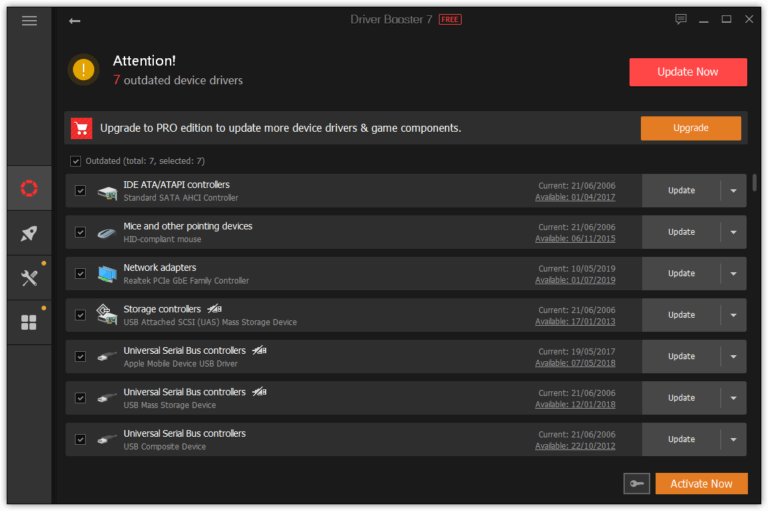768x511 pixels.
Task: Uncheck the IDE ATA/ATAPI controllers checkbox
Action: click(80, 191)
